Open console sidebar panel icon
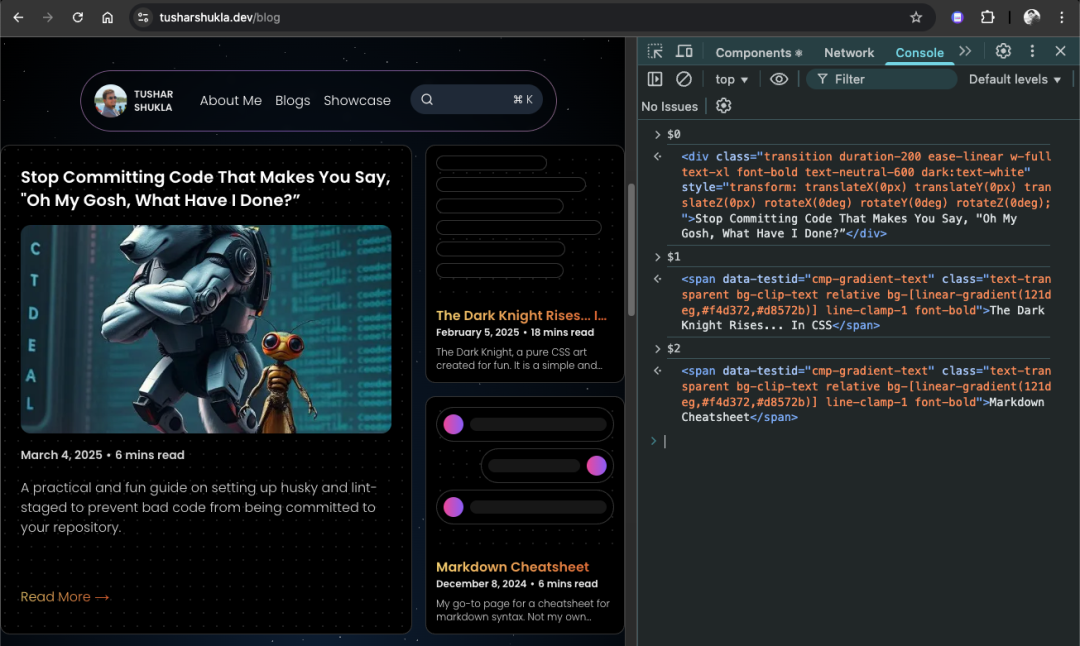This screenshot has height=646, width=1080. click(655, 79)
